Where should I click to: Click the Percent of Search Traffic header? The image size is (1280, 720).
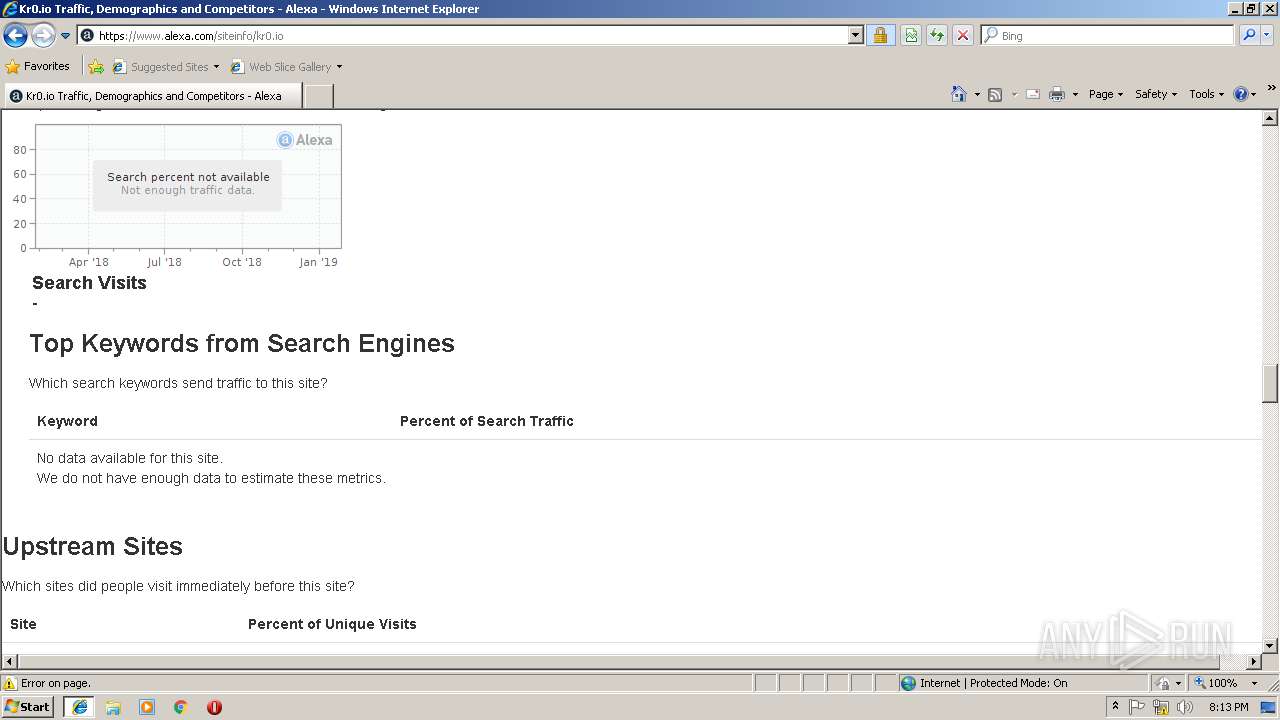(487, 421)
